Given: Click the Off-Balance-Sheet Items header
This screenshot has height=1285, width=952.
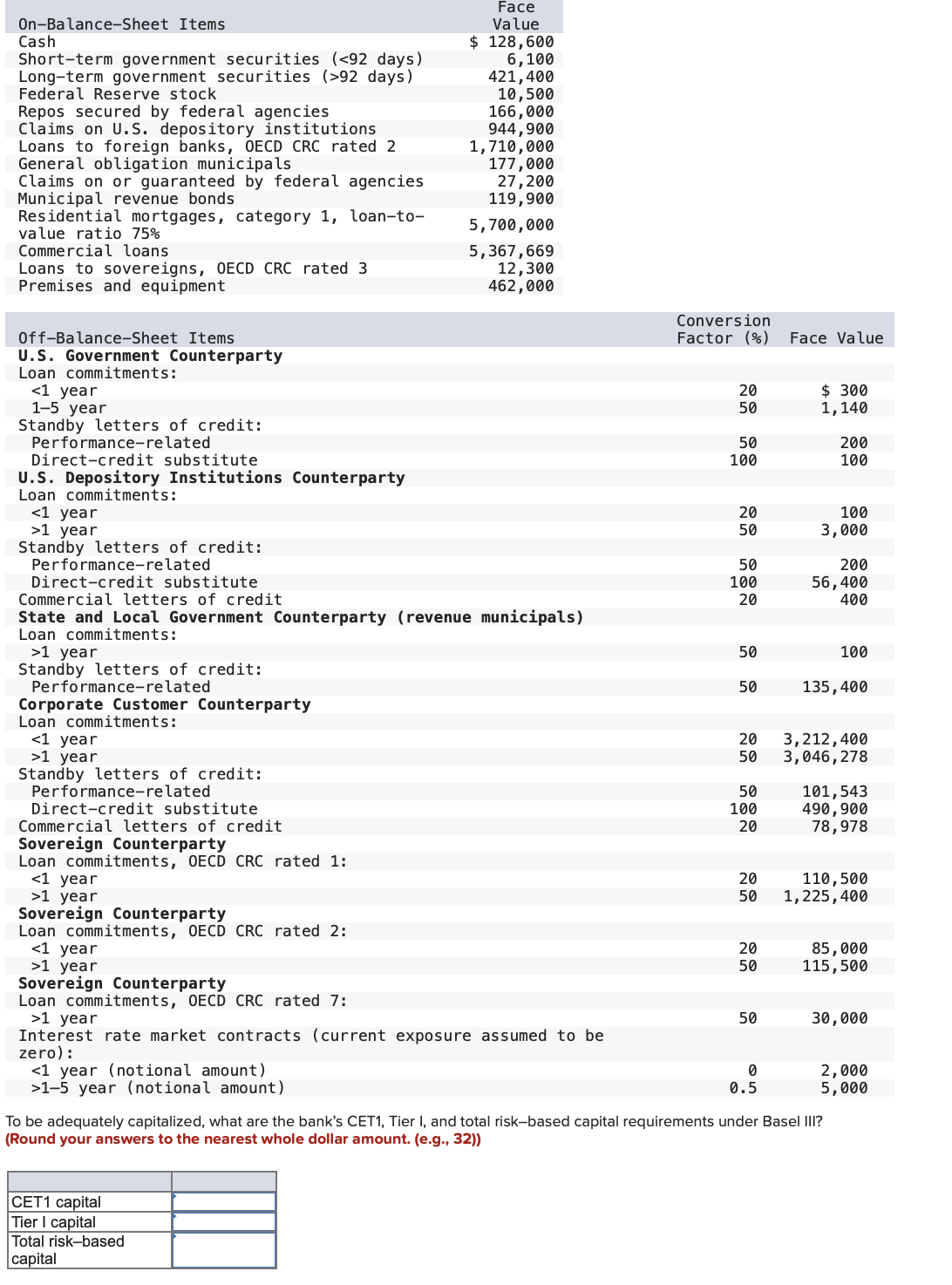Looking at the screenshot, I should pos(125,337).
